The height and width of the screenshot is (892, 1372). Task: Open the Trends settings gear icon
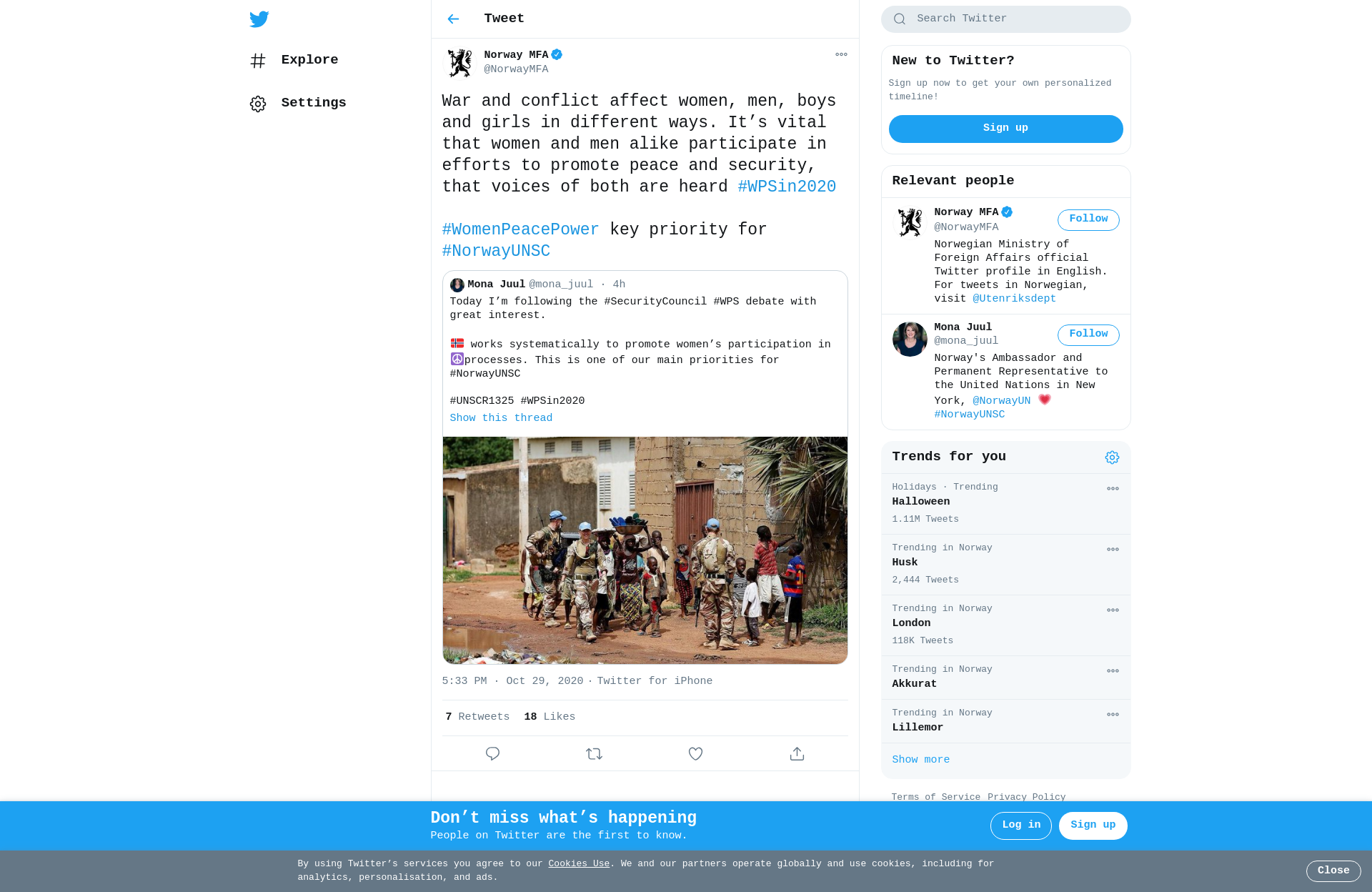coord(1112,457)
